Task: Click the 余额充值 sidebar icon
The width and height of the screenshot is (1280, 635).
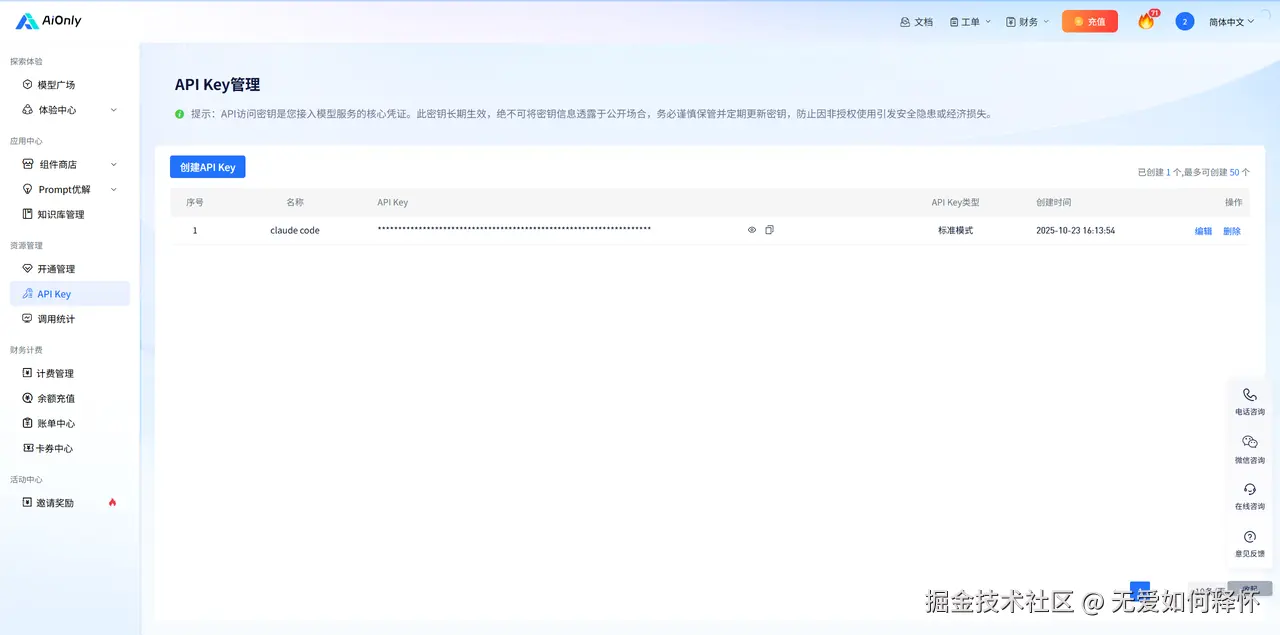Action: coord(28,398)
